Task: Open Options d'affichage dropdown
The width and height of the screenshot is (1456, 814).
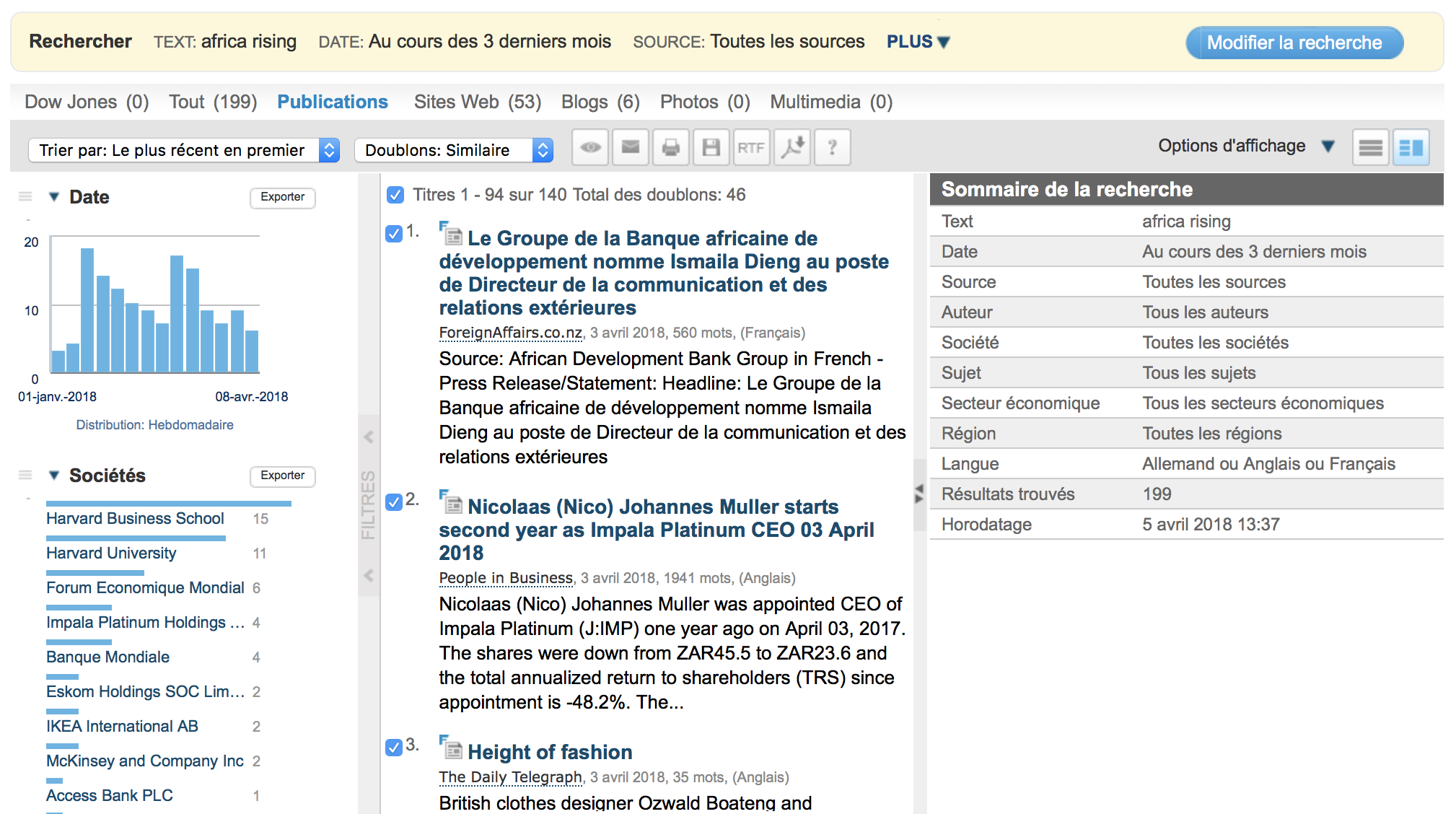Action: click(x=1246, y=146)
